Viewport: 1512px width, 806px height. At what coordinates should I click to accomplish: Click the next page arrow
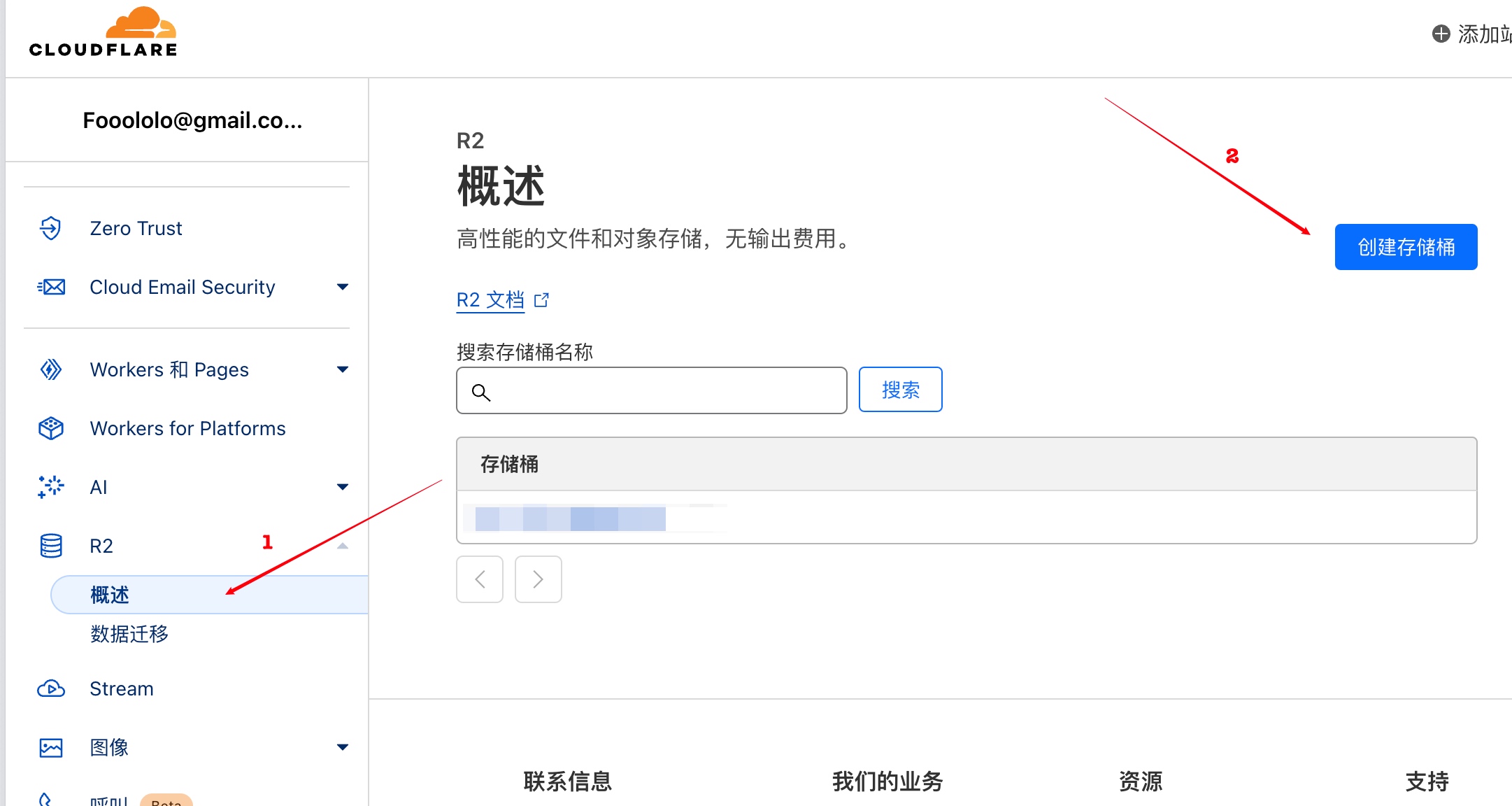tap(537, 579)
